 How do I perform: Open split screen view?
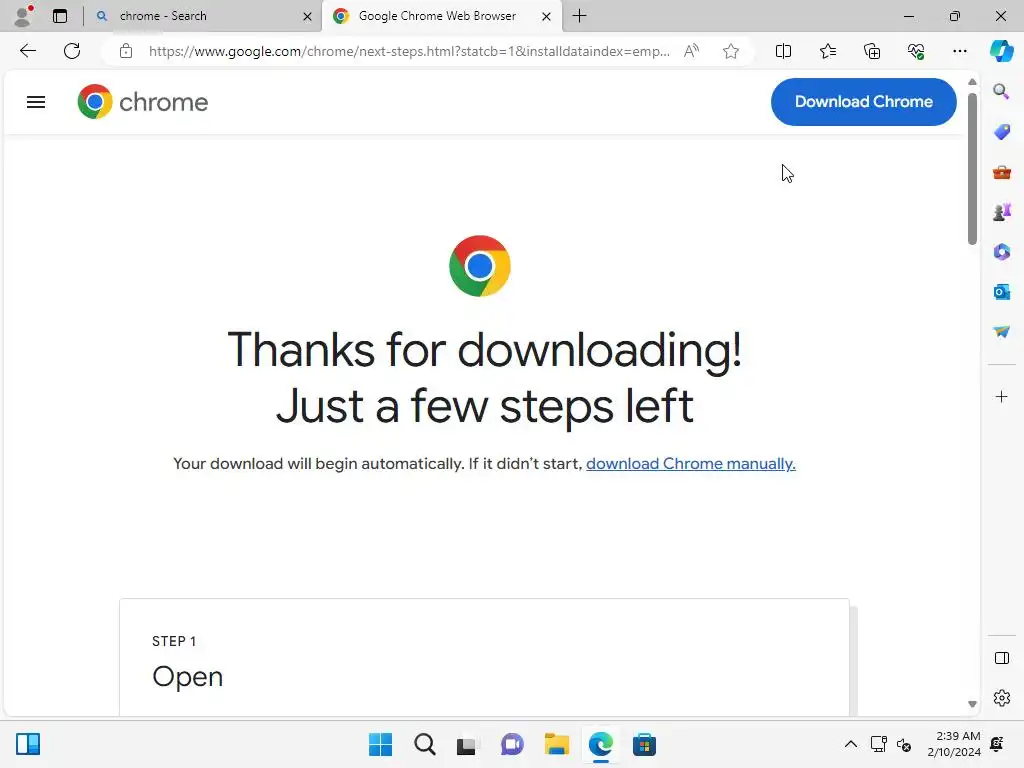pyautogui.click(x=783, y=51)
